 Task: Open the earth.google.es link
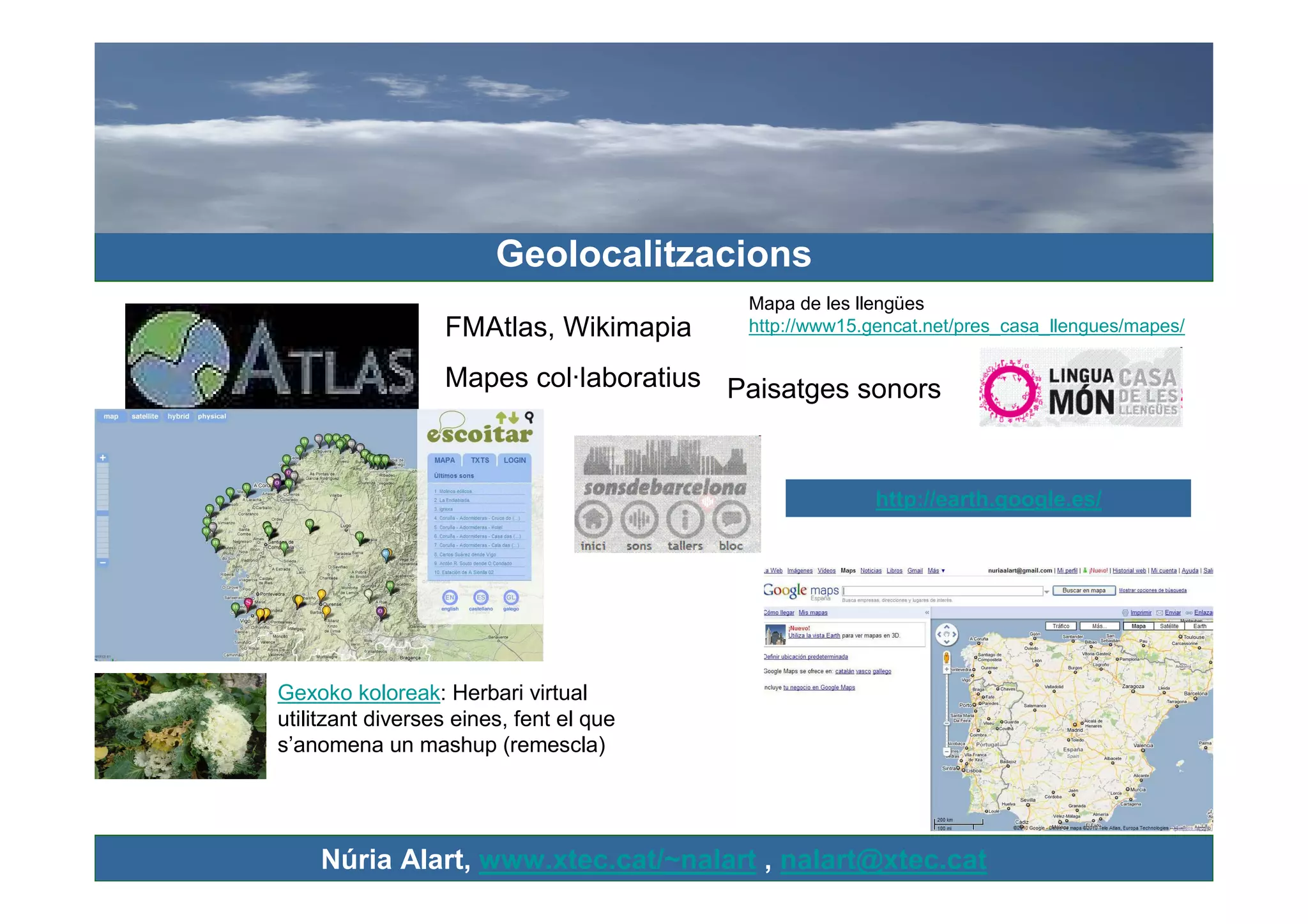[x=988, y=499]
